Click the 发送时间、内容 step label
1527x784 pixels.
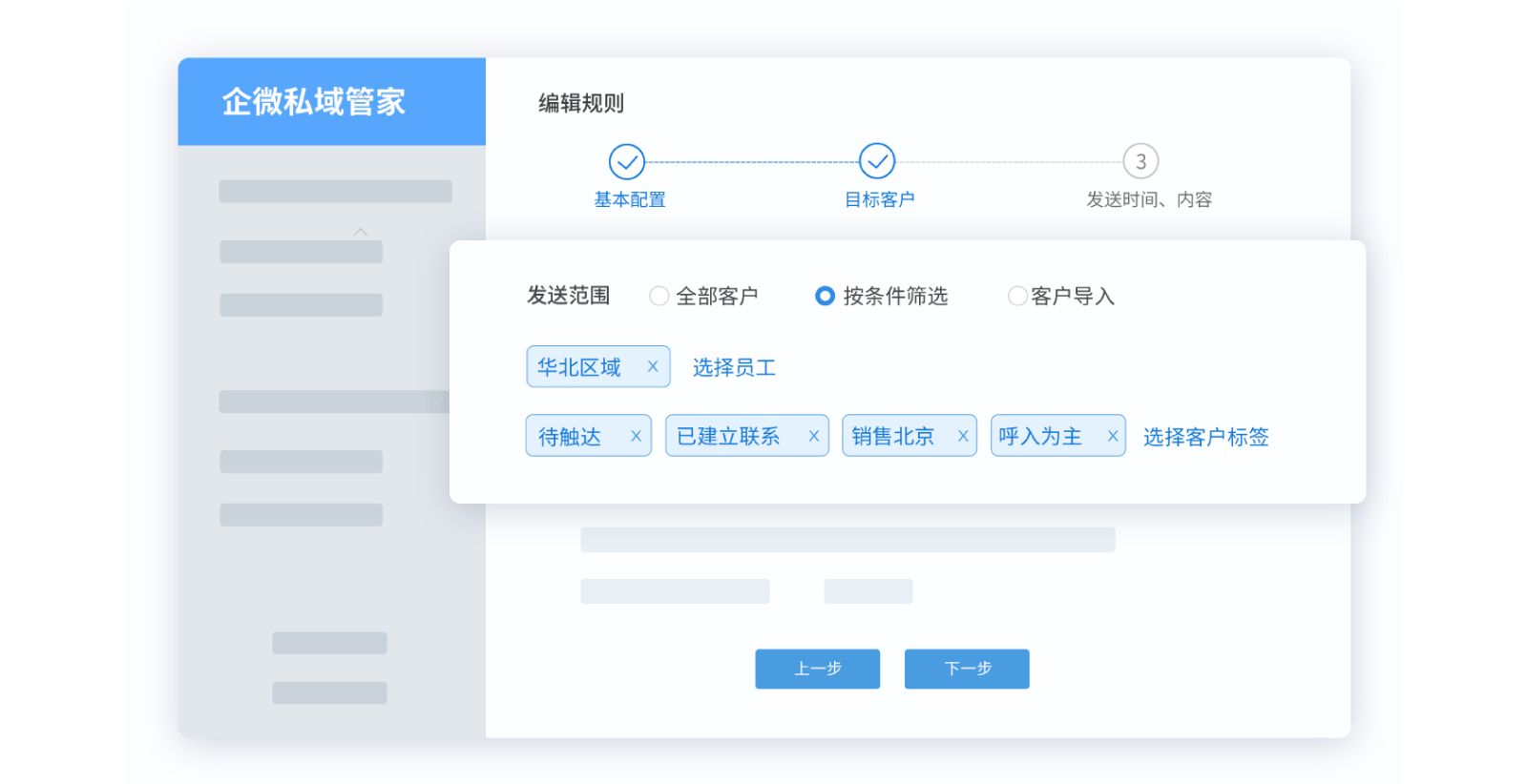tap(1149, 199)
